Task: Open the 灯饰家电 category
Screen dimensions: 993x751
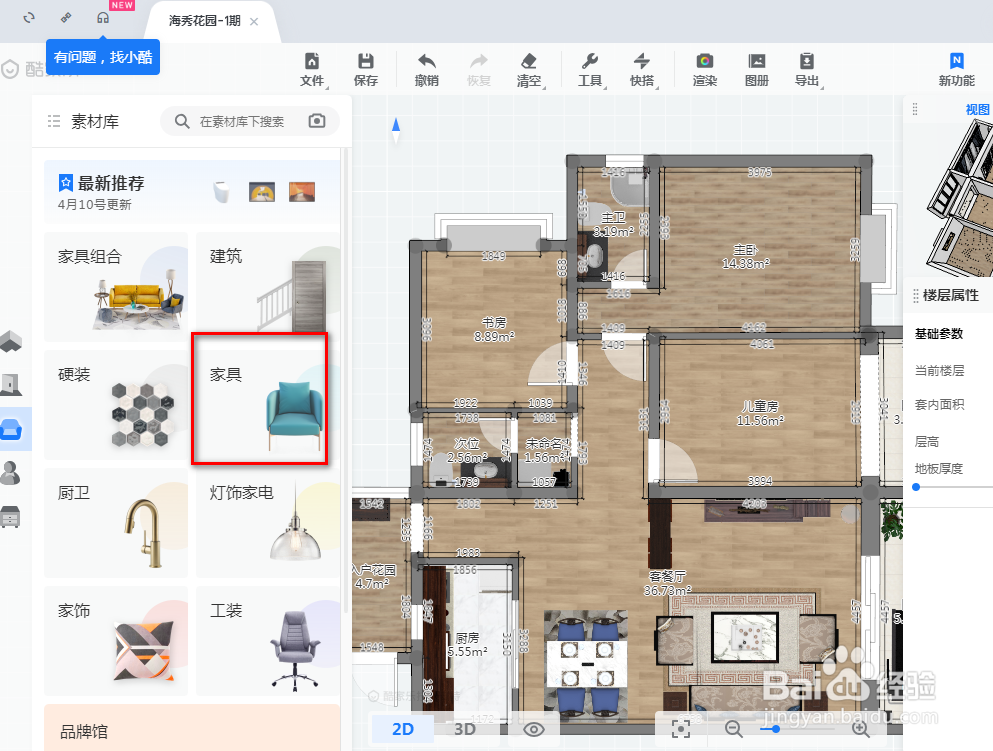Action: pos(268,523)
